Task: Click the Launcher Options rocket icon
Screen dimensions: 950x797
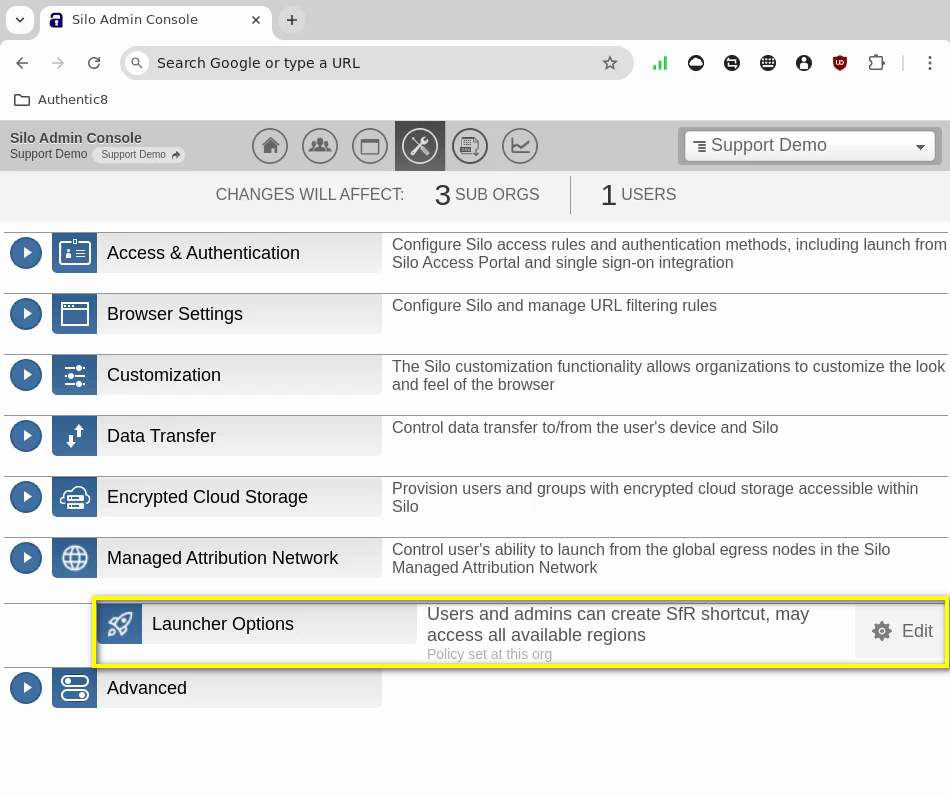Action: pyautogui.click(x=120, y=624)
